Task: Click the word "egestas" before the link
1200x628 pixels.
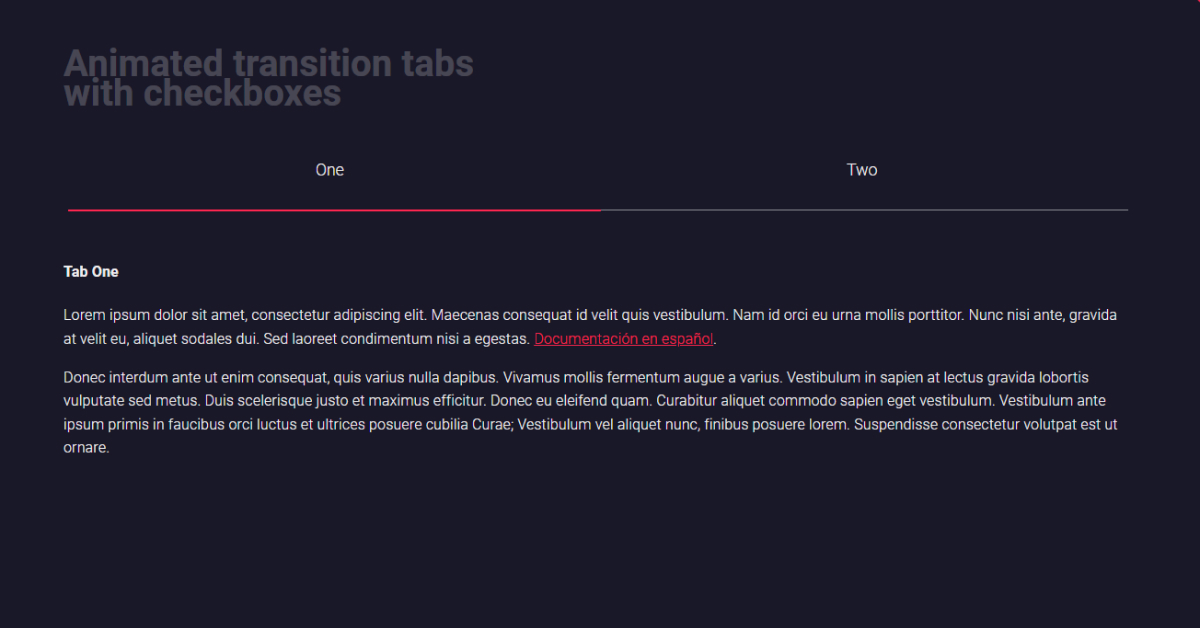Action: click(500, 338)
